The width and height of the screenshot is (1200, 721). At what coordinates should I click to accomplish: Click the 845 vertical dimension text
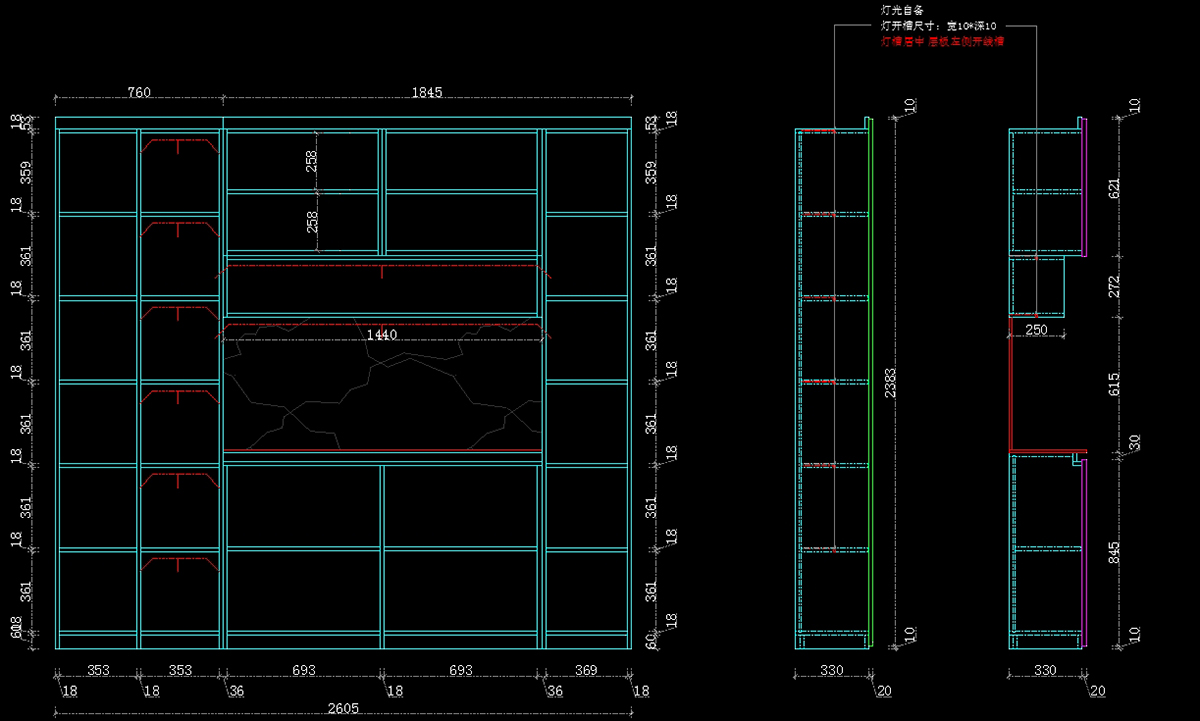pos(1115,553)
